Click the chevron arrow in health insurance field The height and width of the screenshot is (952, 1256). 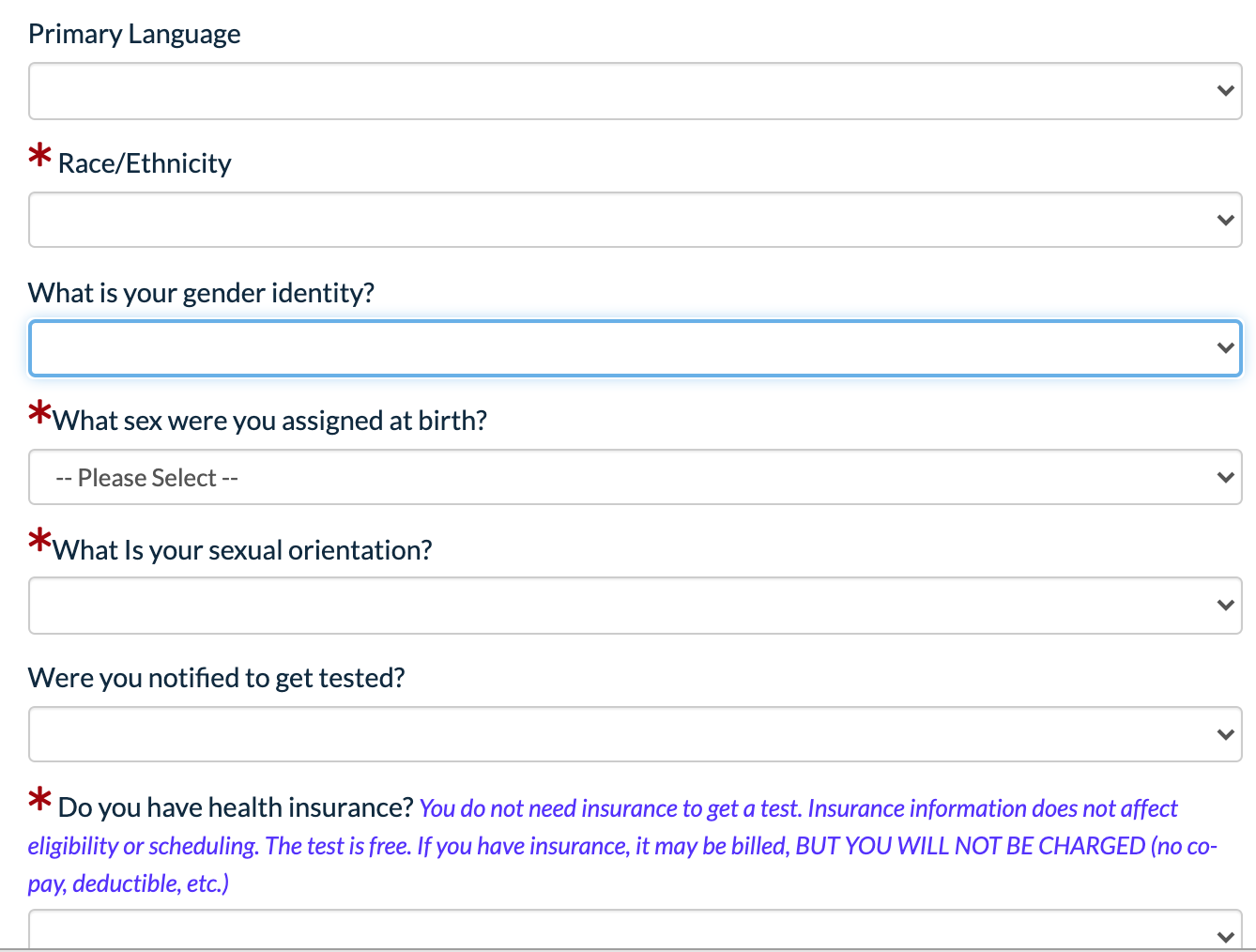point(1224,937)
